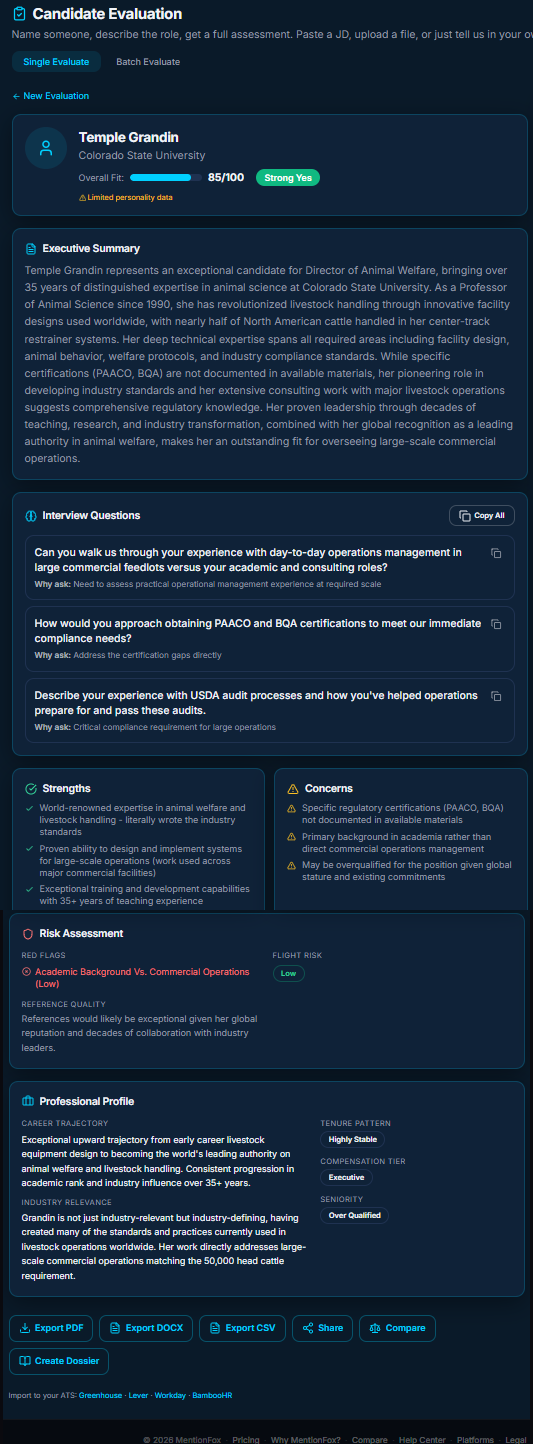Viewport: 533px width, 1444px height.
Task: Open the Compare candidates button
Action: click(397, 1328)
